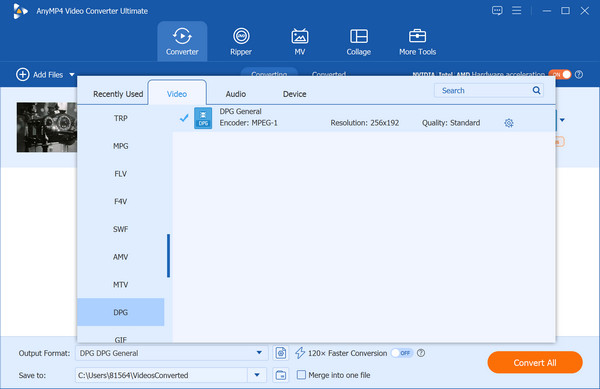Choose FLV format in list
This screenshot has width=600, height=389.
pos(121,174)
